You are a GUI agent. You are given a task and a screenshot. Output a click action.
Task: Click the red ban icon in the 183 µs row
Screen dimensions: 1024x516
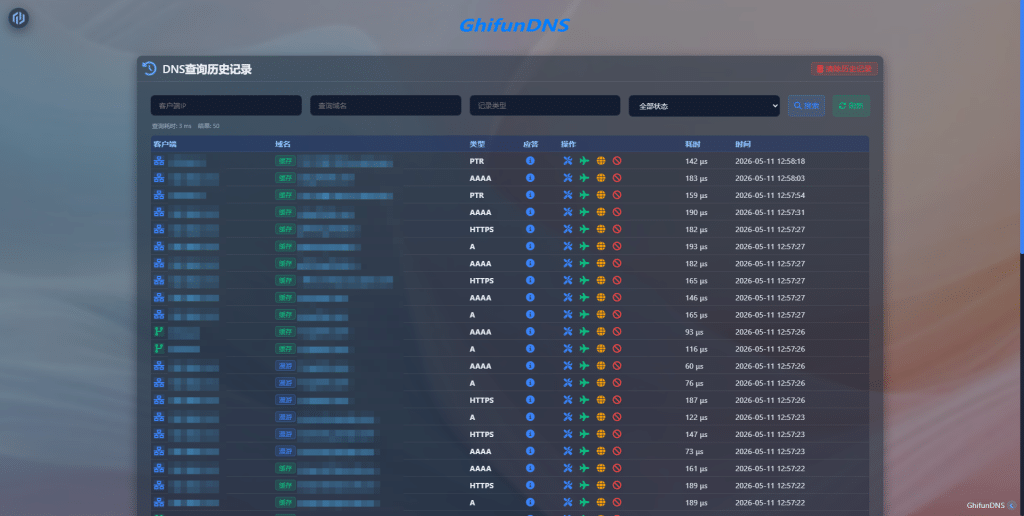(x=617, y=178)
